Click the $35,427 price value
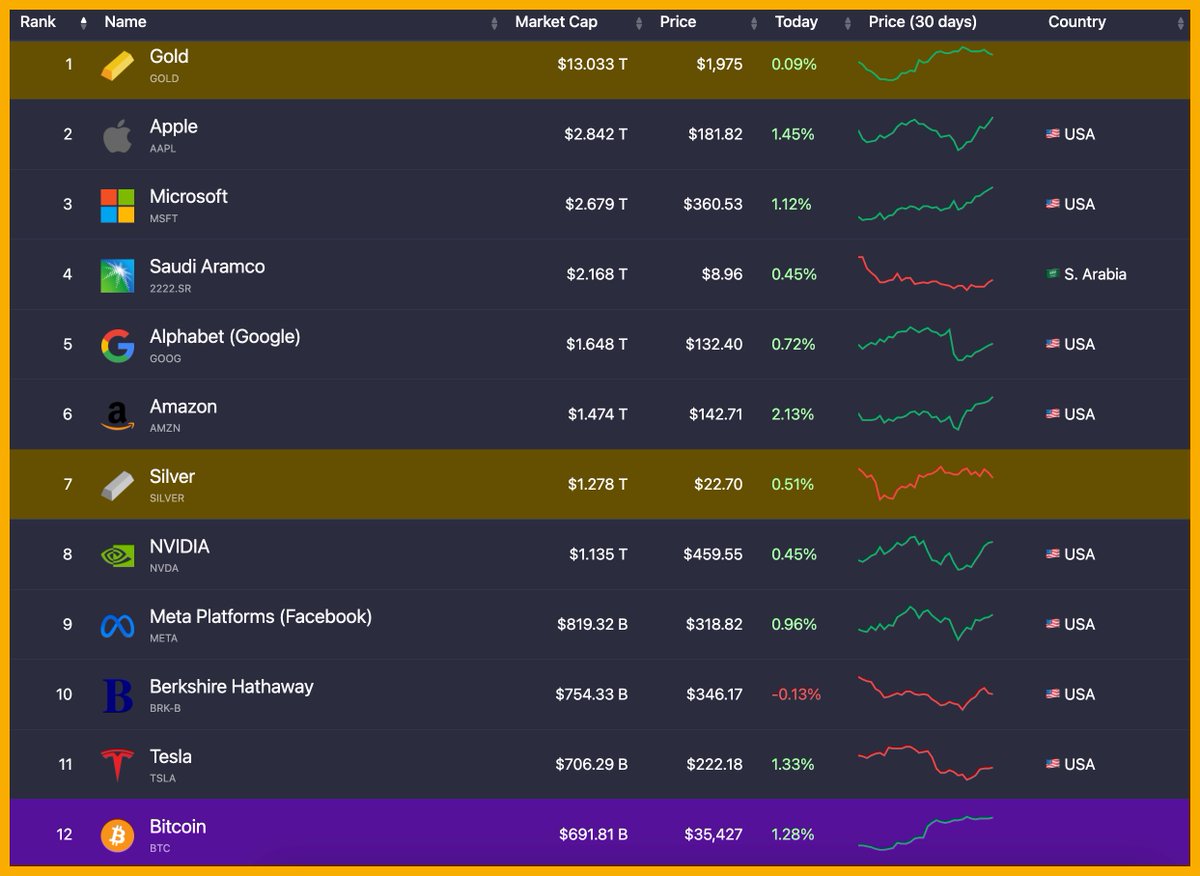The image size is (1200, 876). (714, 834)
